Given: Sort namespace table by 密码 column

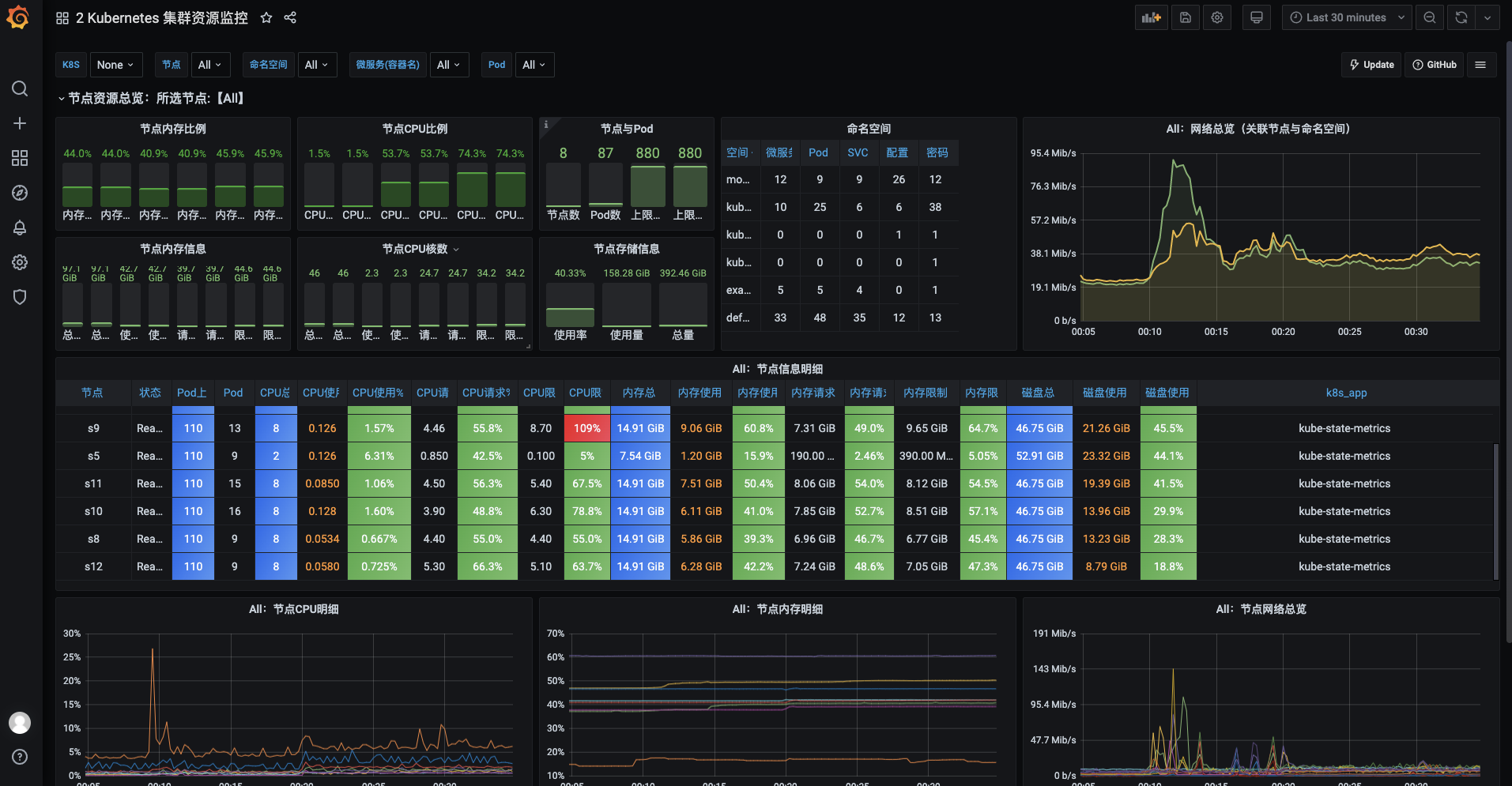Looking at the screenshot, I should click(x=937, y=152).
